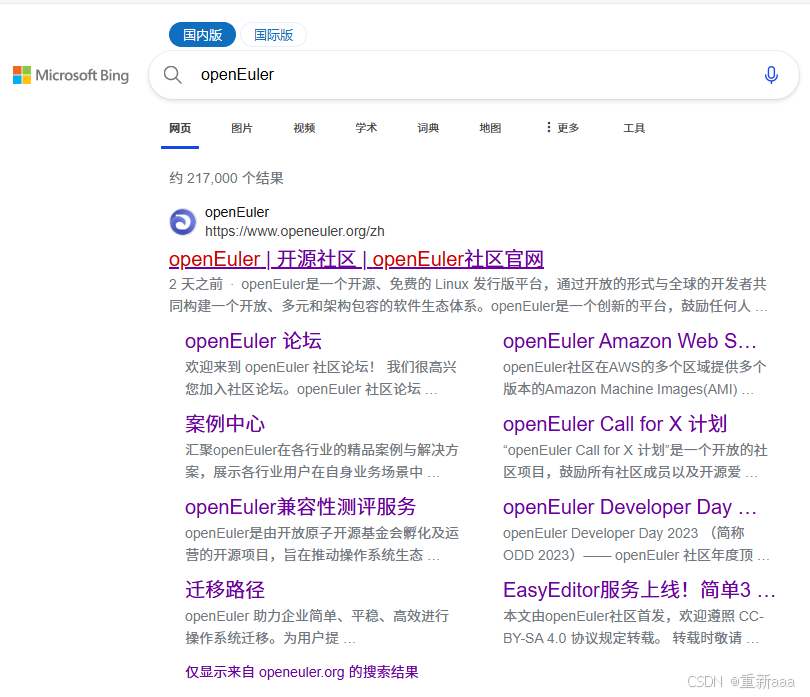
Task: Open the 更多 three-dot menu
Action: pos(562,128)
